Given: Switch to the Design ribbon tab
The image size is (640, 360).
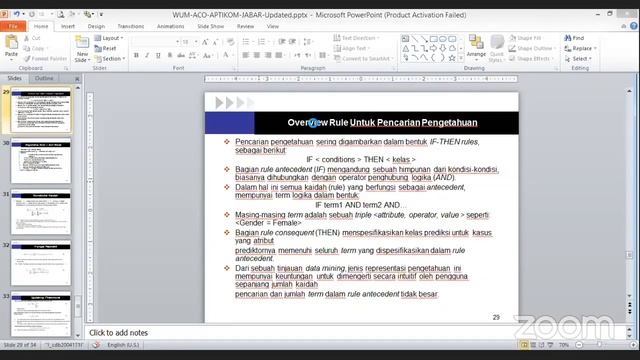Looking at the screenshot, I should (96, 26).
